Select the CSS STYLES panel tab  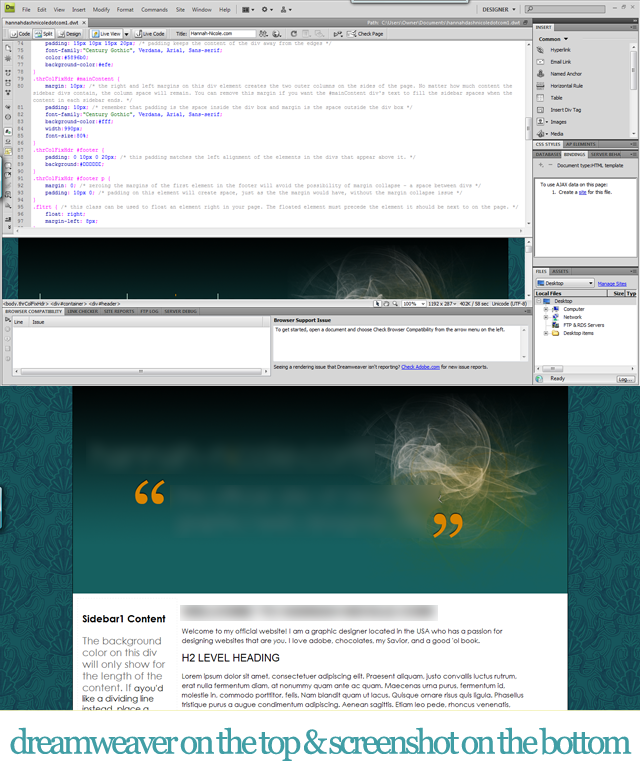coord(548,144)
